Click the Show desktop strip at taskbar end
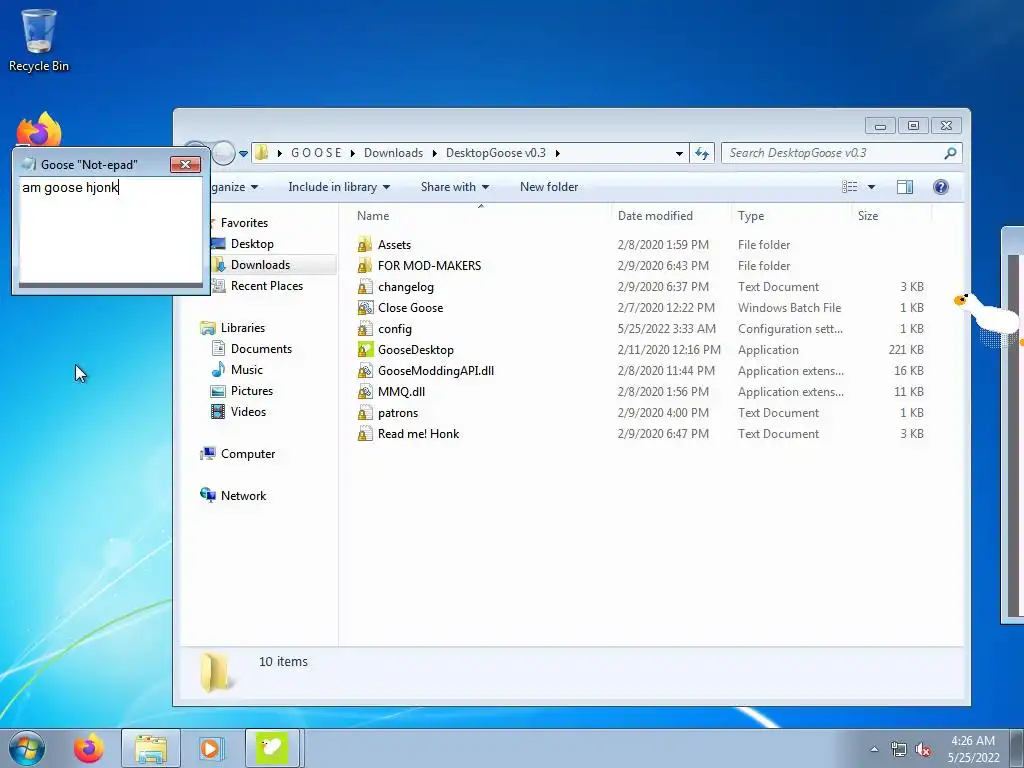Screen dimensions: 1024x768 (1019, 748)
